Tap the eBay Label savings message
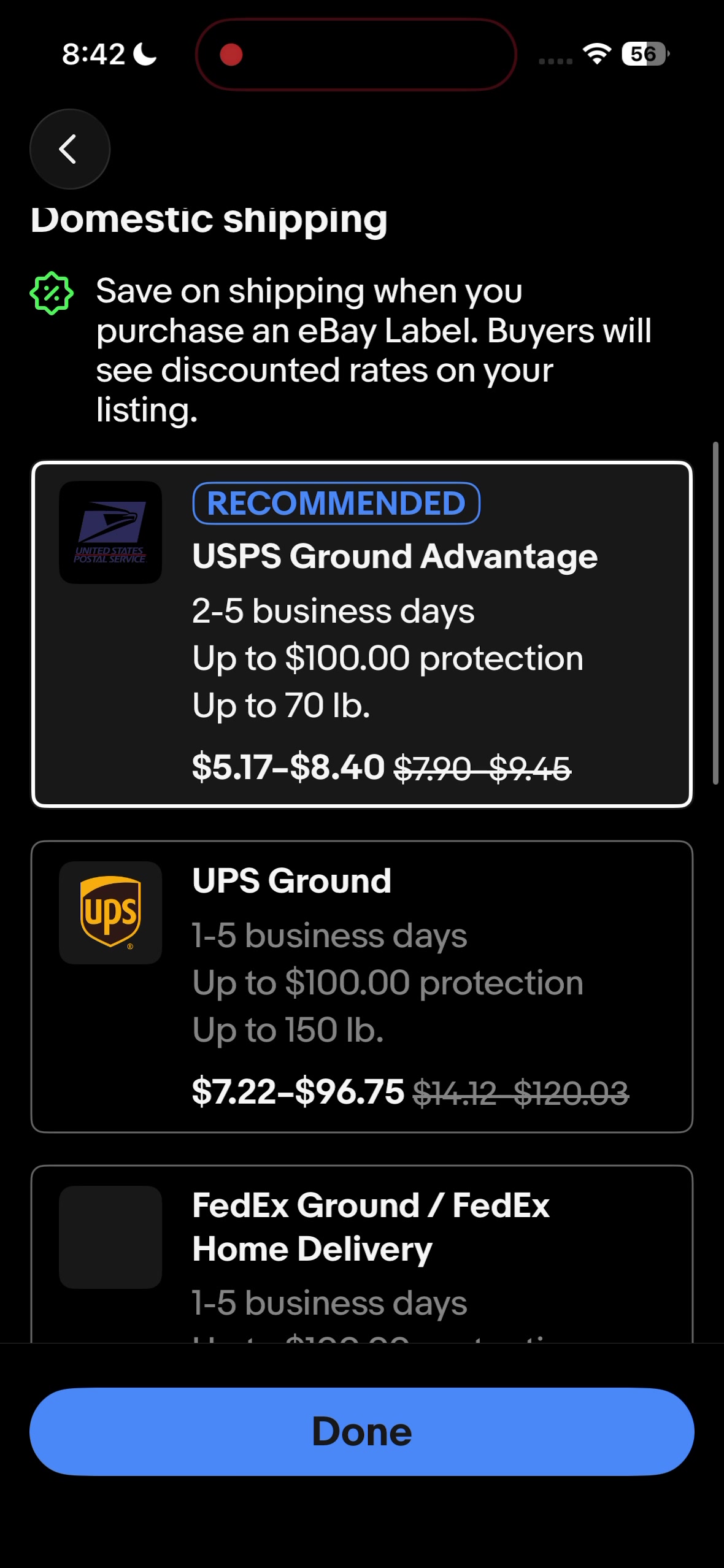 (374, 350)
